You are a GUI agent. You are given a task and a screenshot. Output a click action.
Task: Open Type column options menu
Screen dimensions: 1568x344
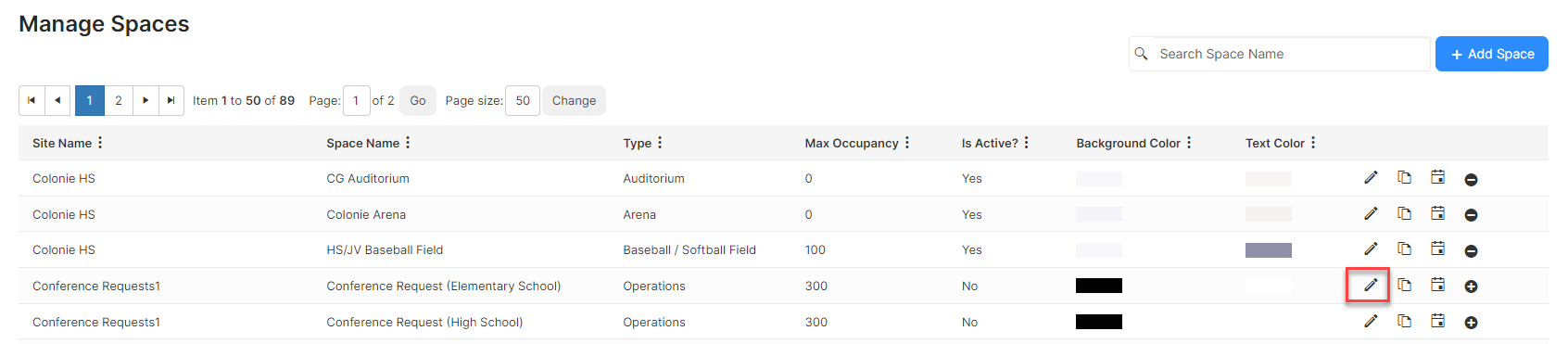pyautogui.click(x=660, y=143)
